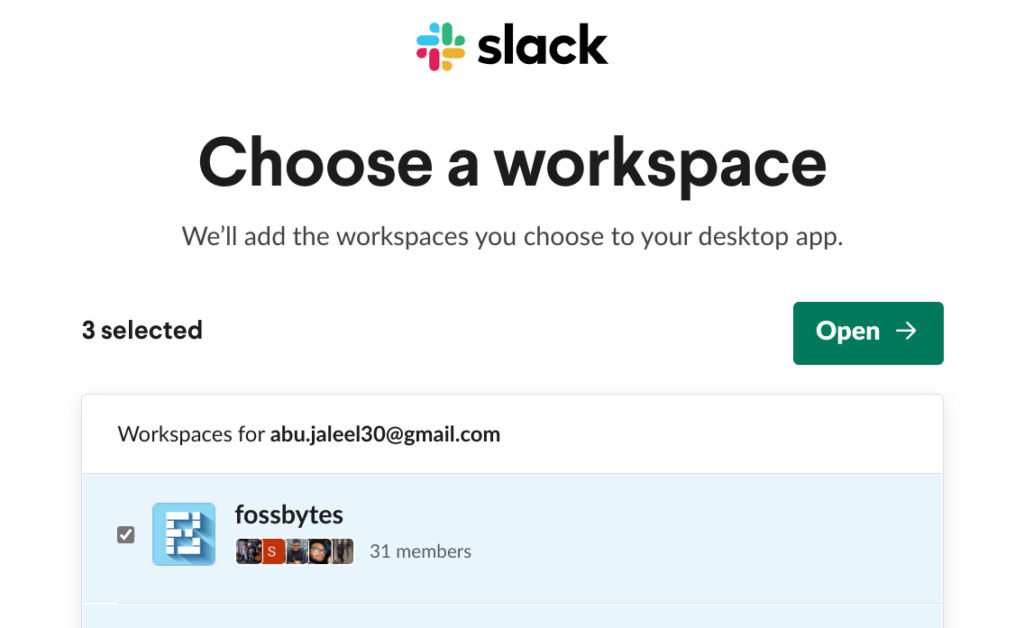Click the Workspaces for label
The image size is (1024, 628).
pyautogui.click(x=192, y=434)
